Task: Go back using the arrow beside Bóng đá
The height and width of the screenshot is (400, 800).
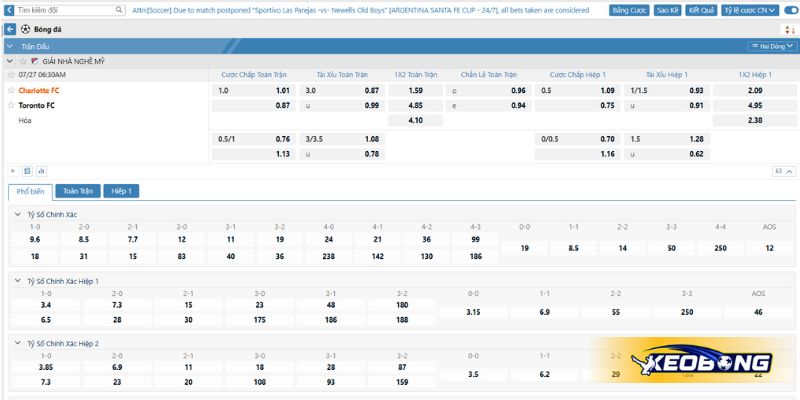Action: [x=10, y=29]
